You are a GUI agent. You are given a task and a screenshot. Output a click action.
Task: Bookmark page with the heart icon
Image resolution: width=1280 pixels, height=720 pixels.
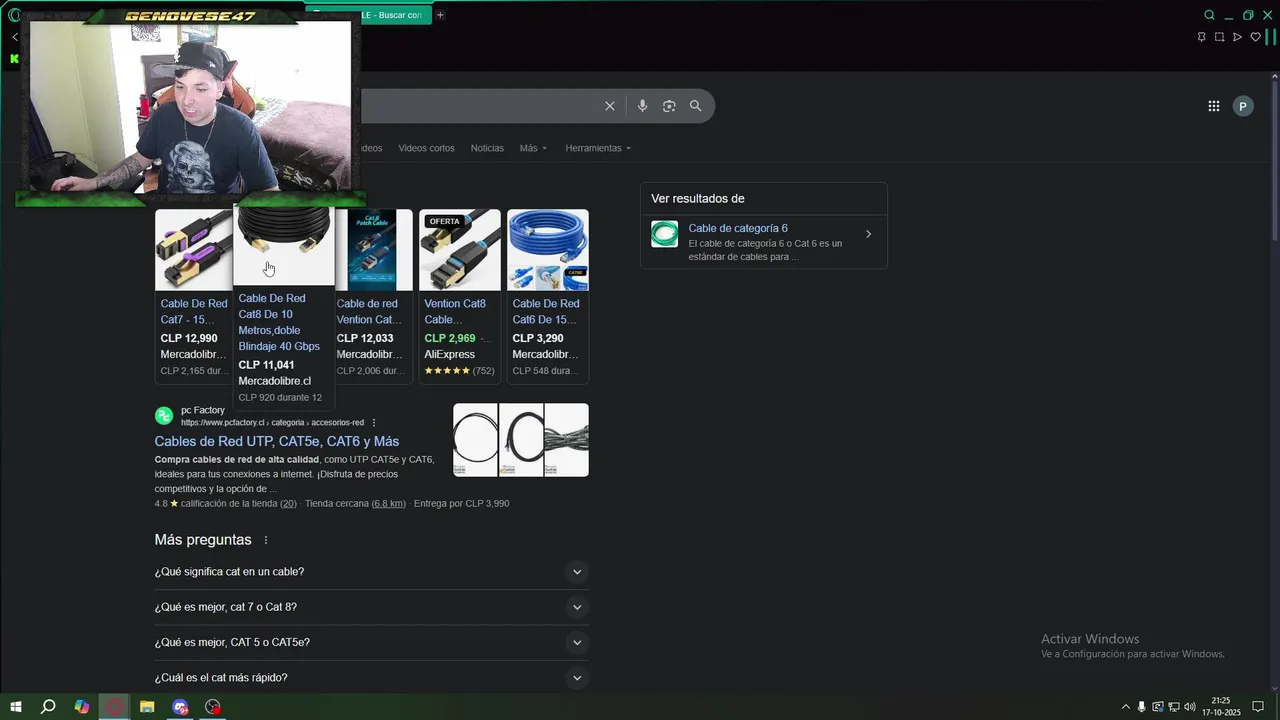tap(1255, 37)
